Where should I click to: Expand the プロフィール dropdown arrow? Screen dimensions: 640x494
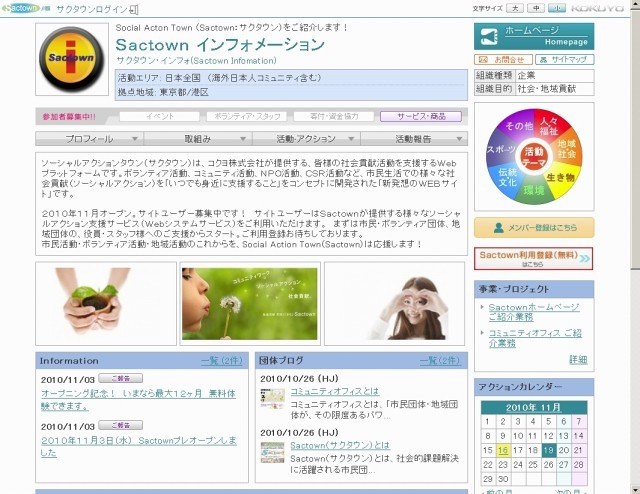coord(135,139)
